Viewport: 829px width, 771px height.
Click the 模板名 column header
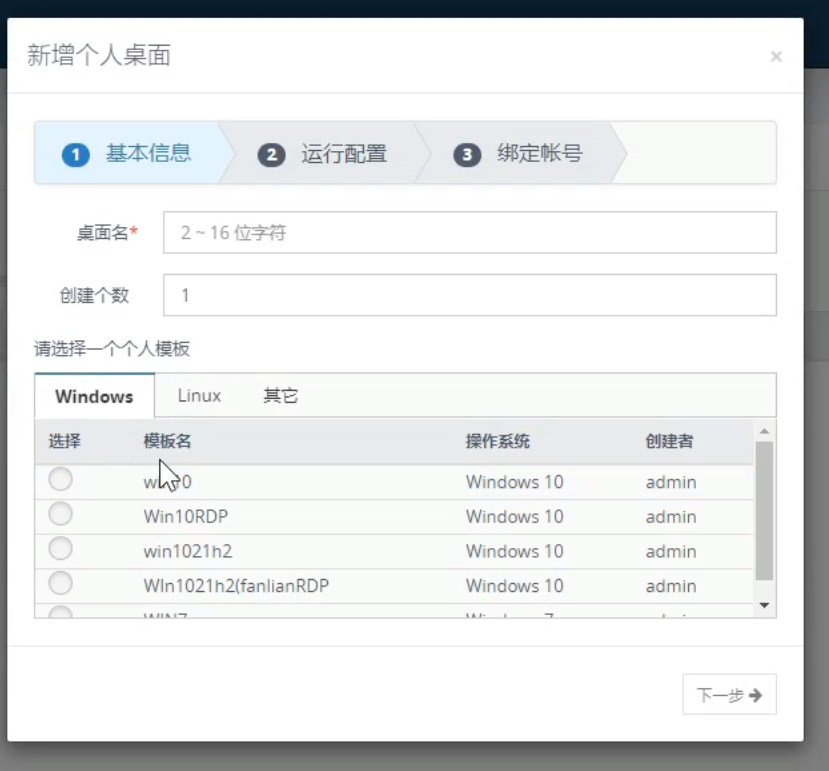click(x=167, y=441)
